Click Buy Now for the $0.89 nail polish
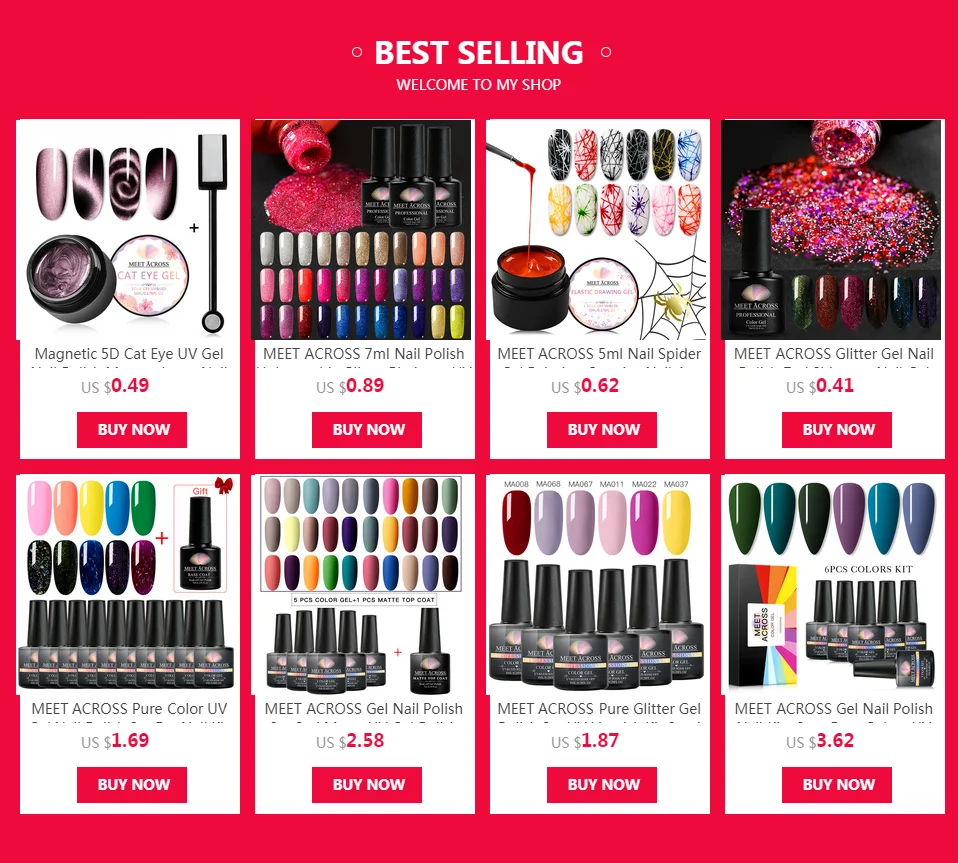Viewport: 958px width, 863px height. click(x=367, y=430)
